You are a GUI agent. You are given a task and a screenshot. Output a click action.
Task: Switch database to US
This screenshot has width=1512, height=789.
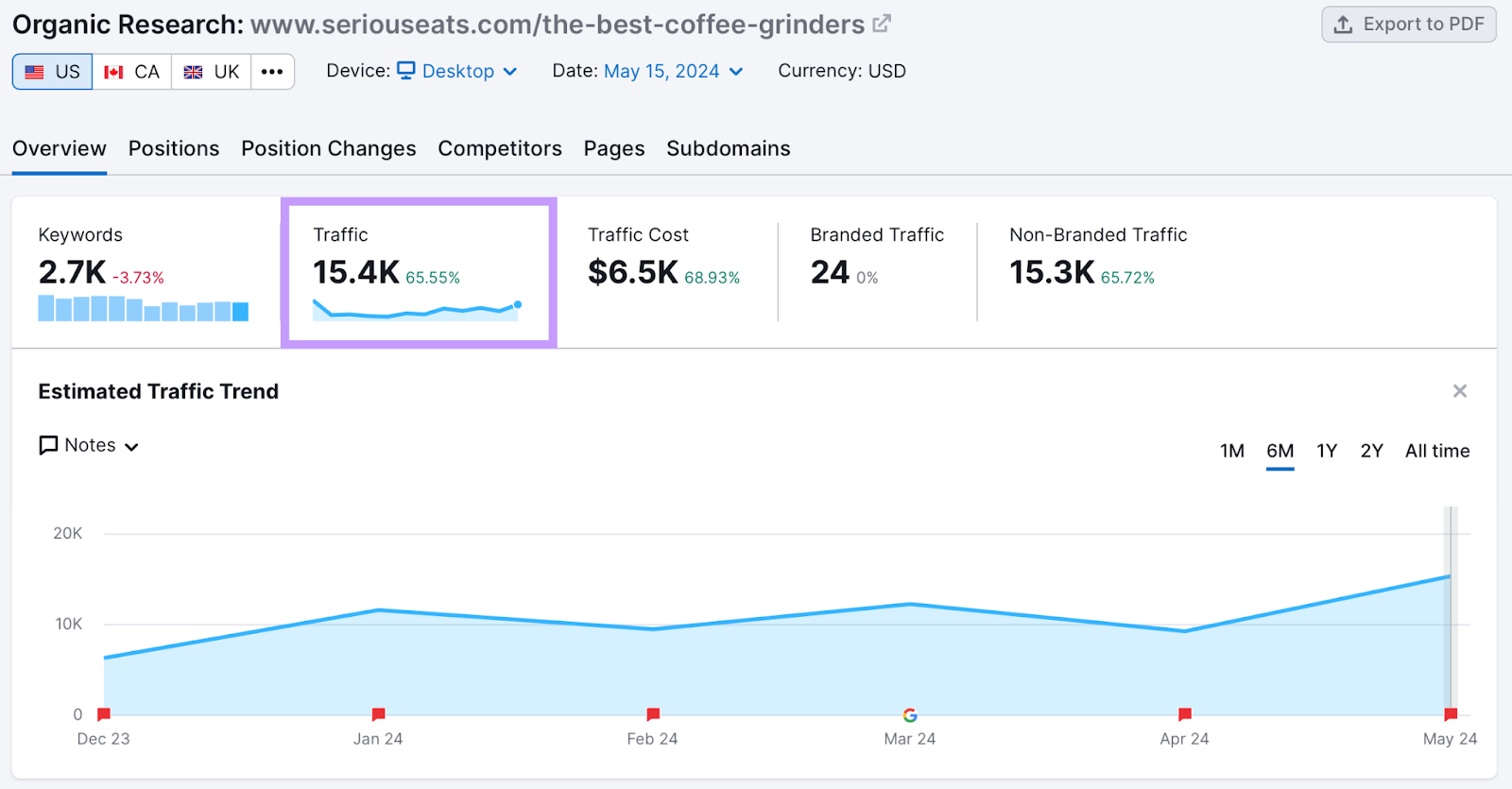click(53, 72)
